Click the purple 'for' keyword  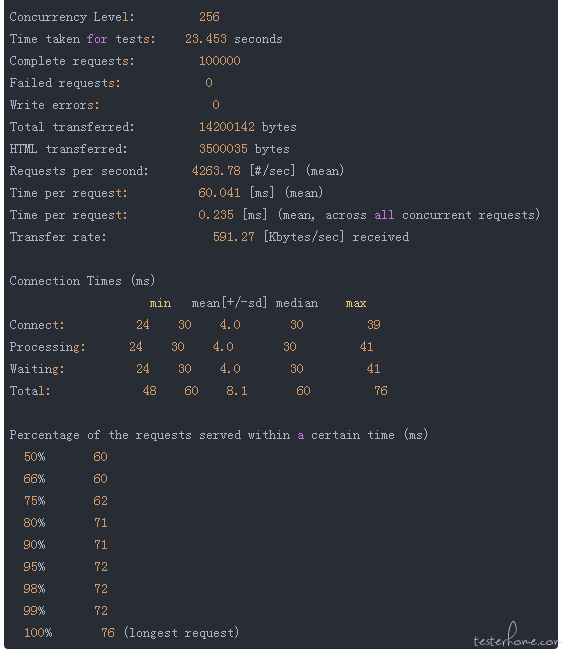(97, 39)
